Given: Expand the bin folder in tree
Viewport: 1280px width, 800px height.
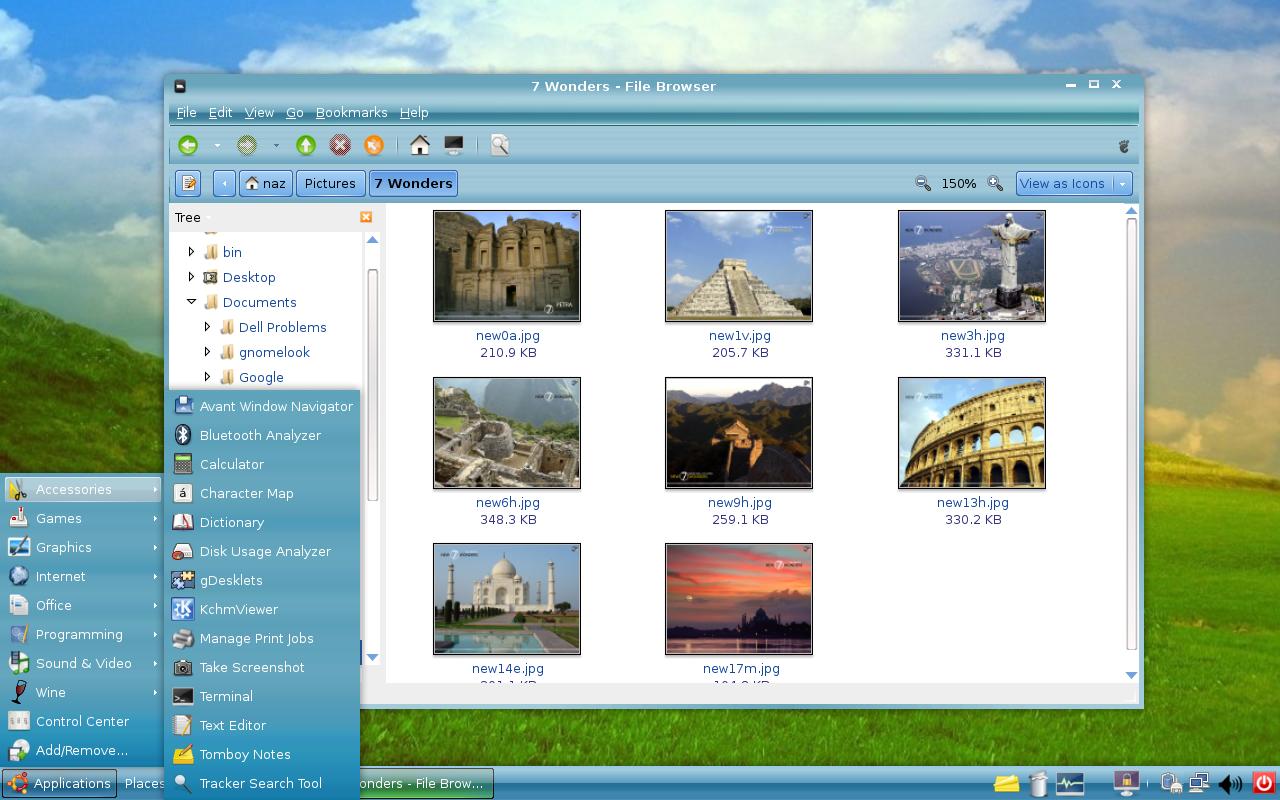Looking at the screenshot, I should point(191,252).
